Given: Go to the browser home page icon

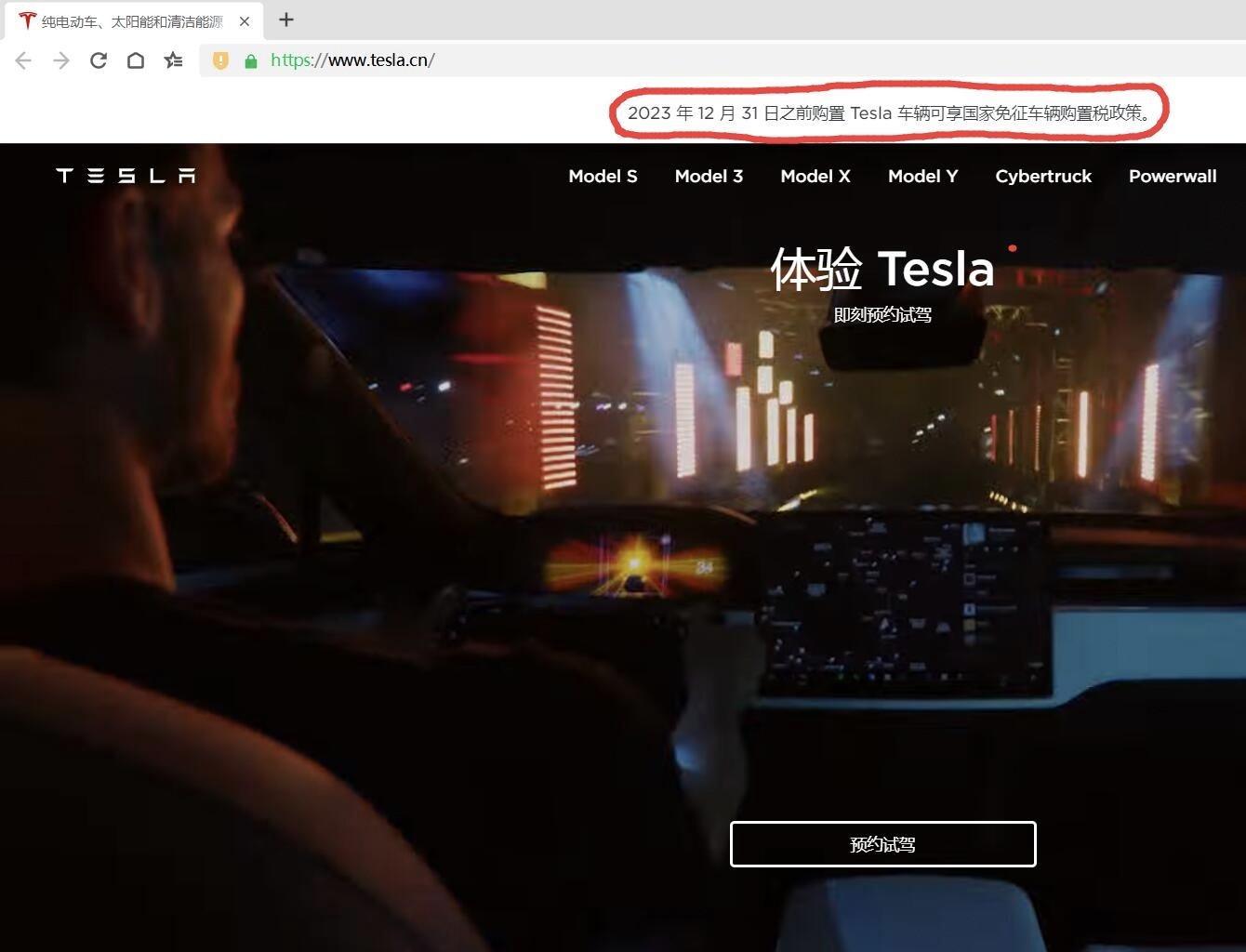Looking at the screenshot, I should (136, 60).
